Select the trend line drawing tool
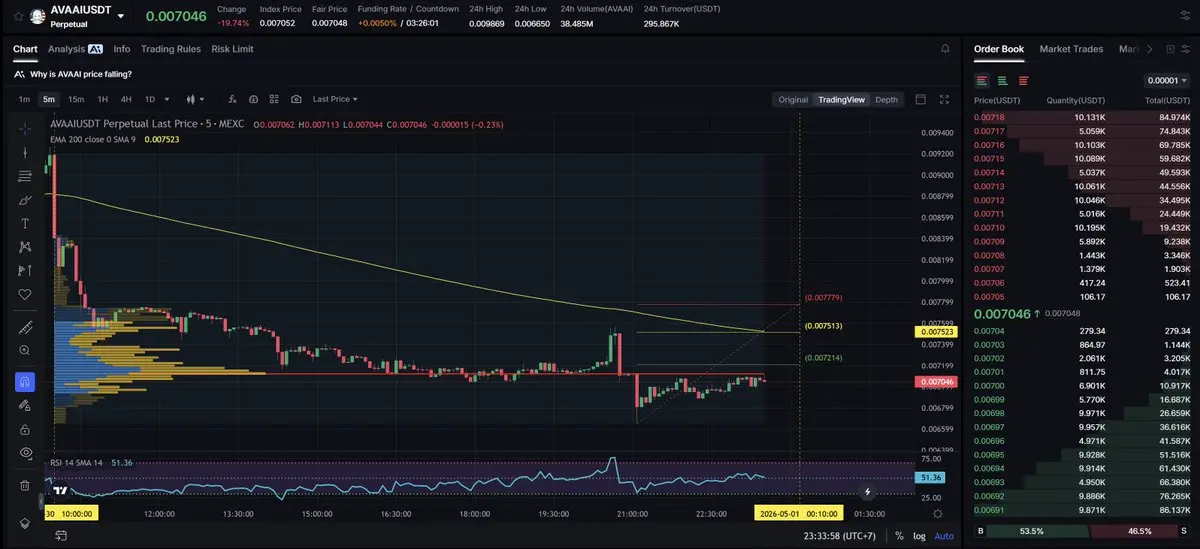Image resolution: width=1200 pixels, height=549 pixels. 25,152
